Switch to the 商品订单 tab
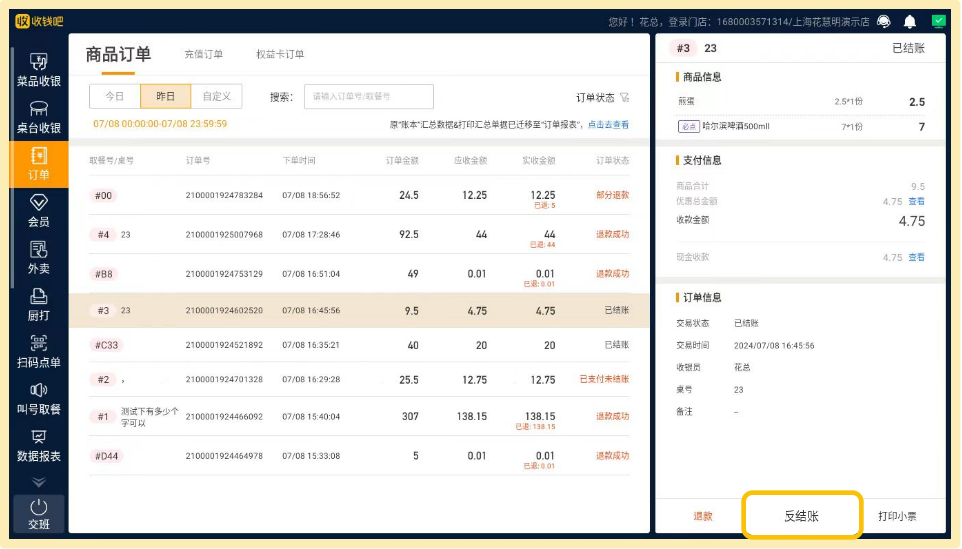 coord(118,55)
